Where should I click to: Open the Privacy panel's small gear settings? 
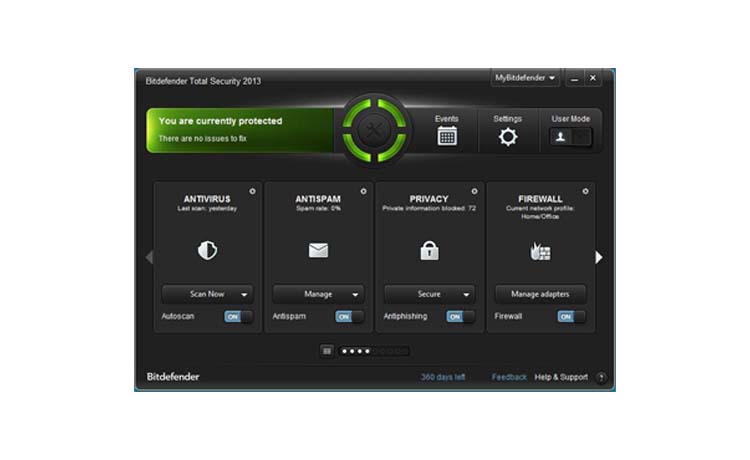point(474,191)
